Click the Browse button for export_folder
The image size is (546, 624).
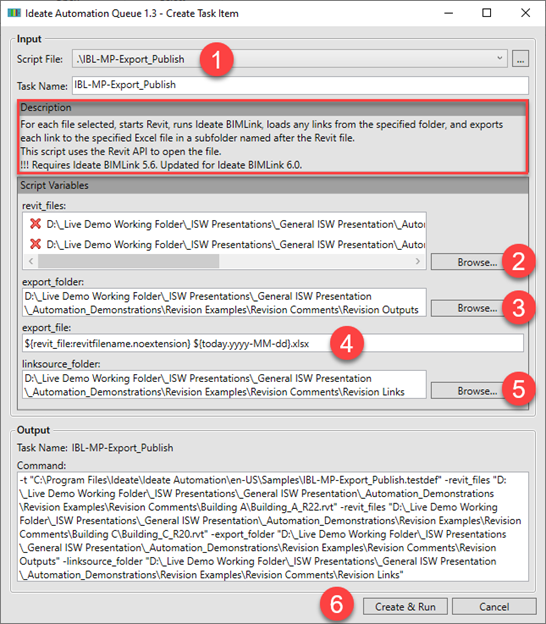click(x=467, y=308)
